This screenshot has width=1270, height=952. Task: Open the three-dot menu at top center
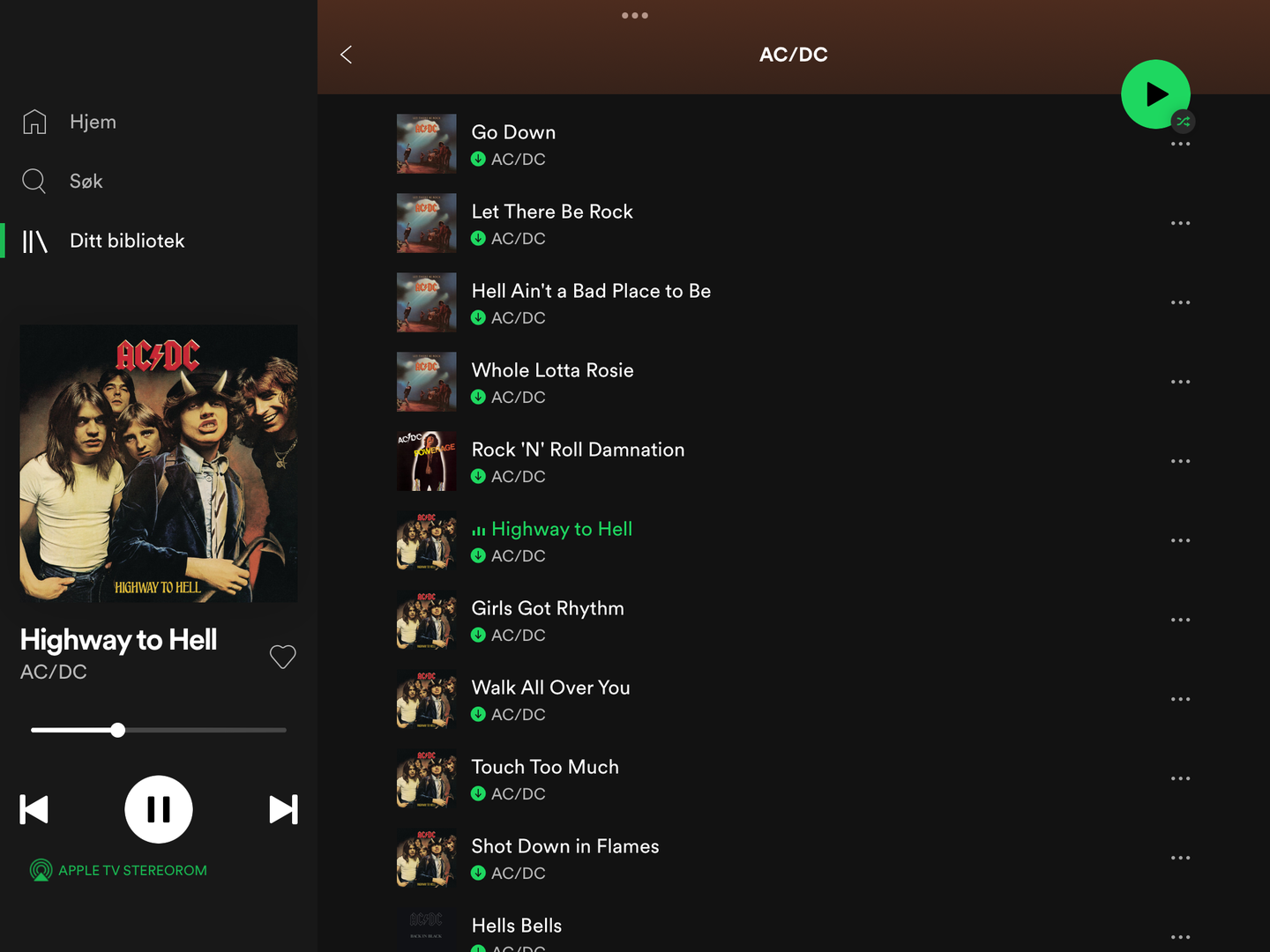pyautogui.click(x=635, y=15)
